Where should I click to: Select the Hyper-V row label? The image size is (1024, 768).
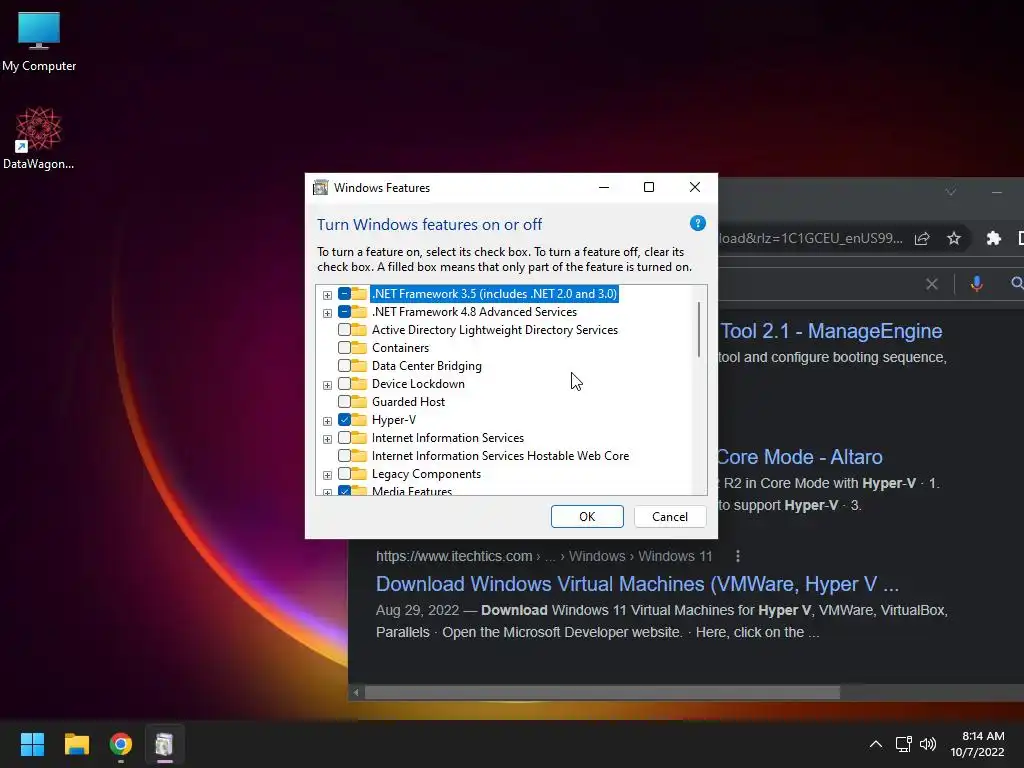(x=394, y=419)
